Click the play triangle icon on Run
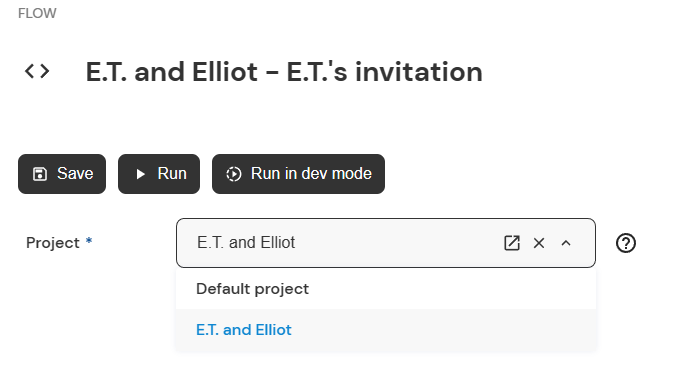673x387 pixels. 140,174
